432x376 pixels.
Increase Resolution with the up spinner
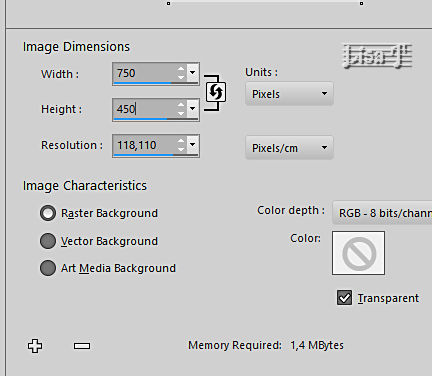pyautogui.click(x=181, y=141)
